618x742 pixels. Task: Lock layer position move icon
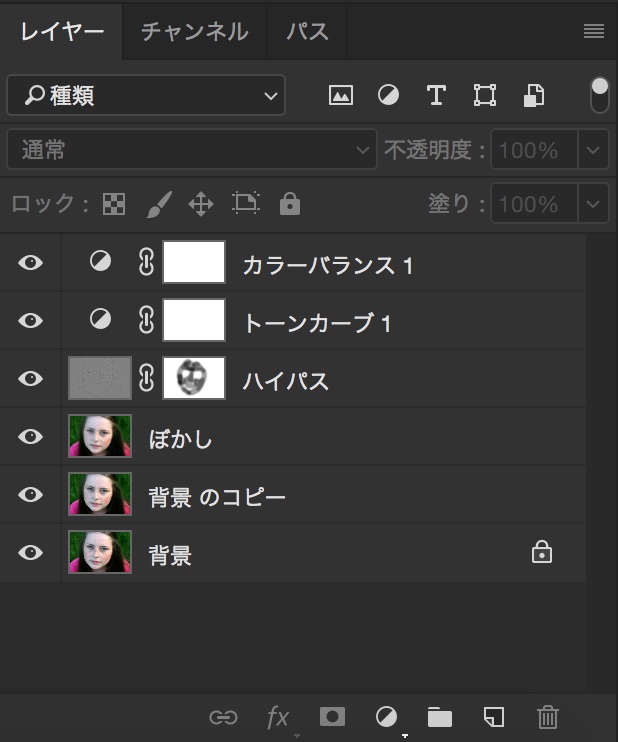pos(201,204)
